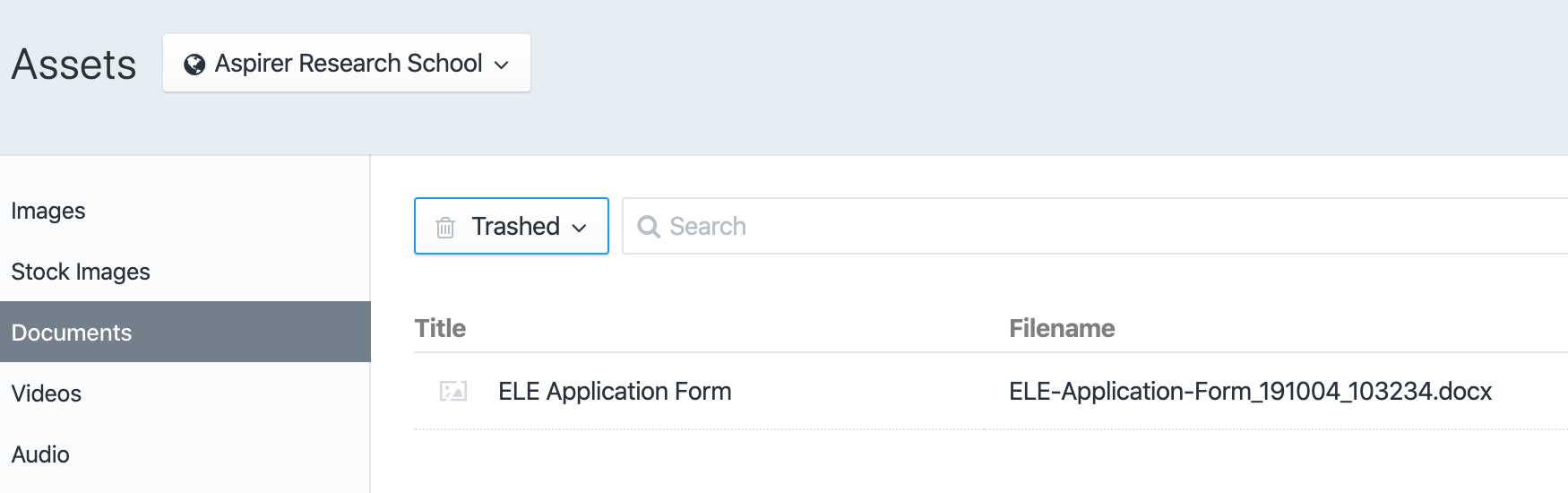Go to the Images section
The width and height of the screenshot is (1568, 493).
pos(48,211)
